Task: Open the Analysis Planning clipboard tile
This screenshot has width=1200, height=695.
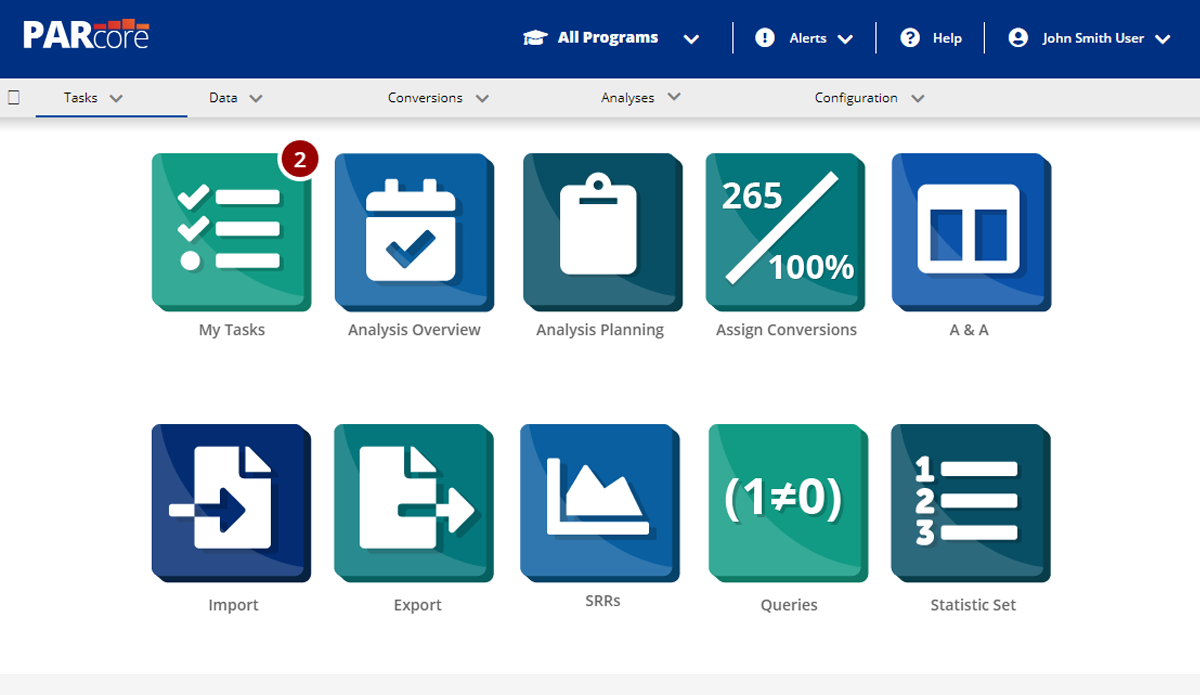Action: (601, 232)
